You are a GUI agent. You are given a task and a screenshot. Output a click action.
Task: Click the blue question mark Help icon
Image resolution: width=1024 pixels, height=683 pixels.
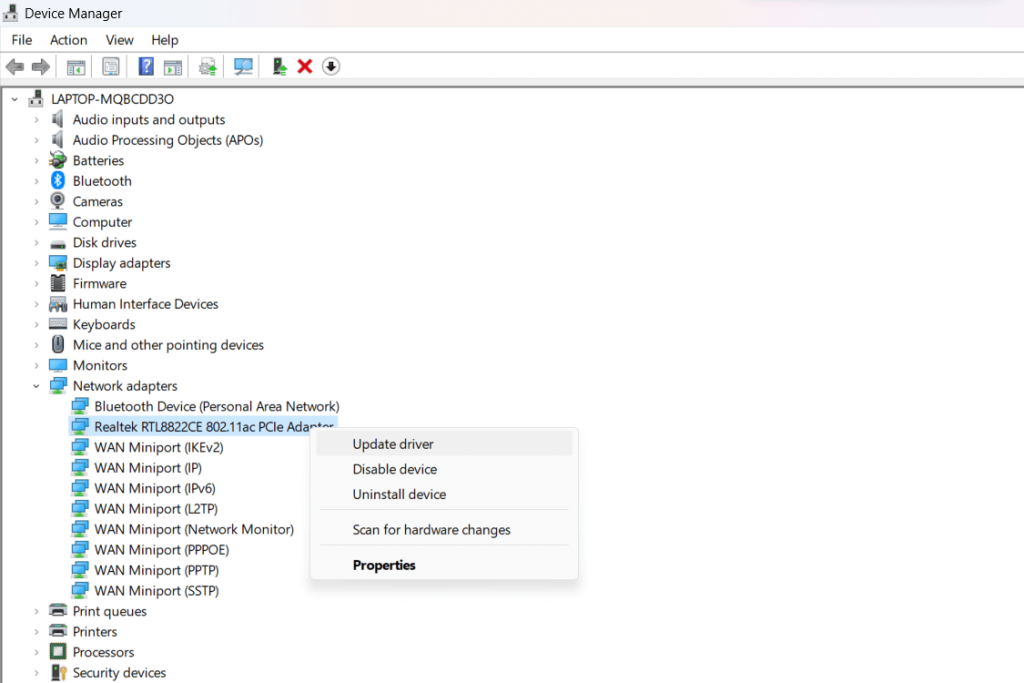pos(146,67)
